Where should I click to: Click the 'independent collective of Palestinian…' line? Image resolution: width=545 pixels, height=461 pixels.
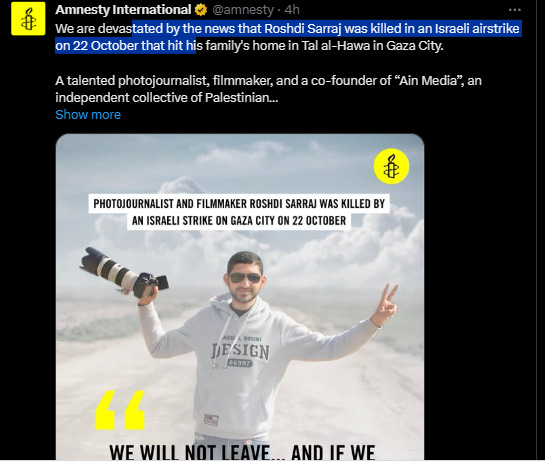pyautogui.click(x=166, y=97)
